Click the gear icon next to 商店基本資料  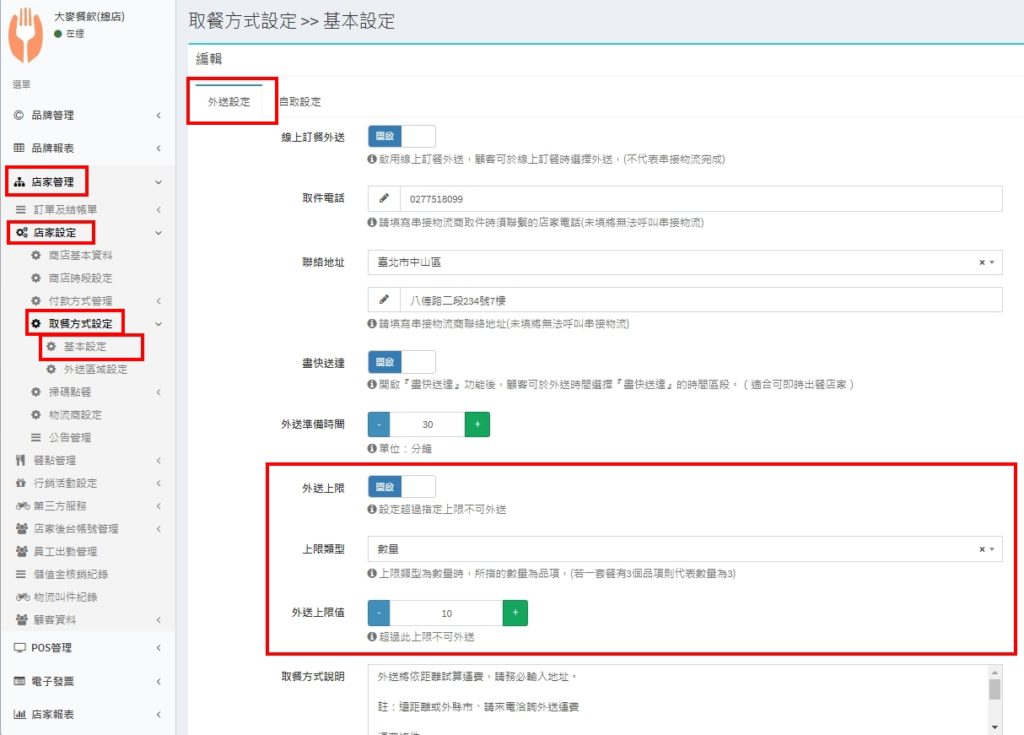click(36, 255)
